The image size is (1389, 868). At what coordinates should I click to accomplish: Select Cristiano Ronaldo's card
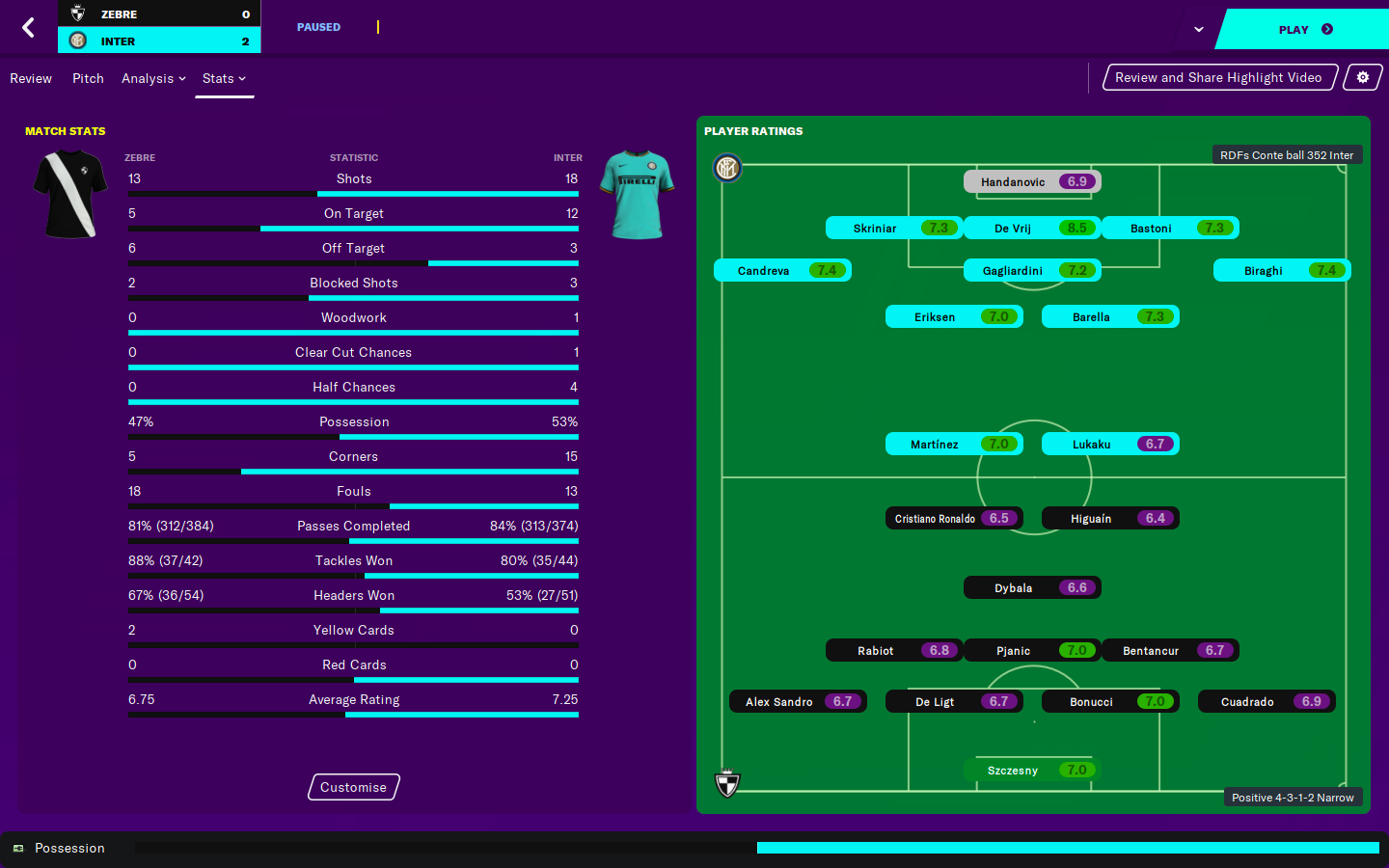pyautogui.click(x=954, y=518)
